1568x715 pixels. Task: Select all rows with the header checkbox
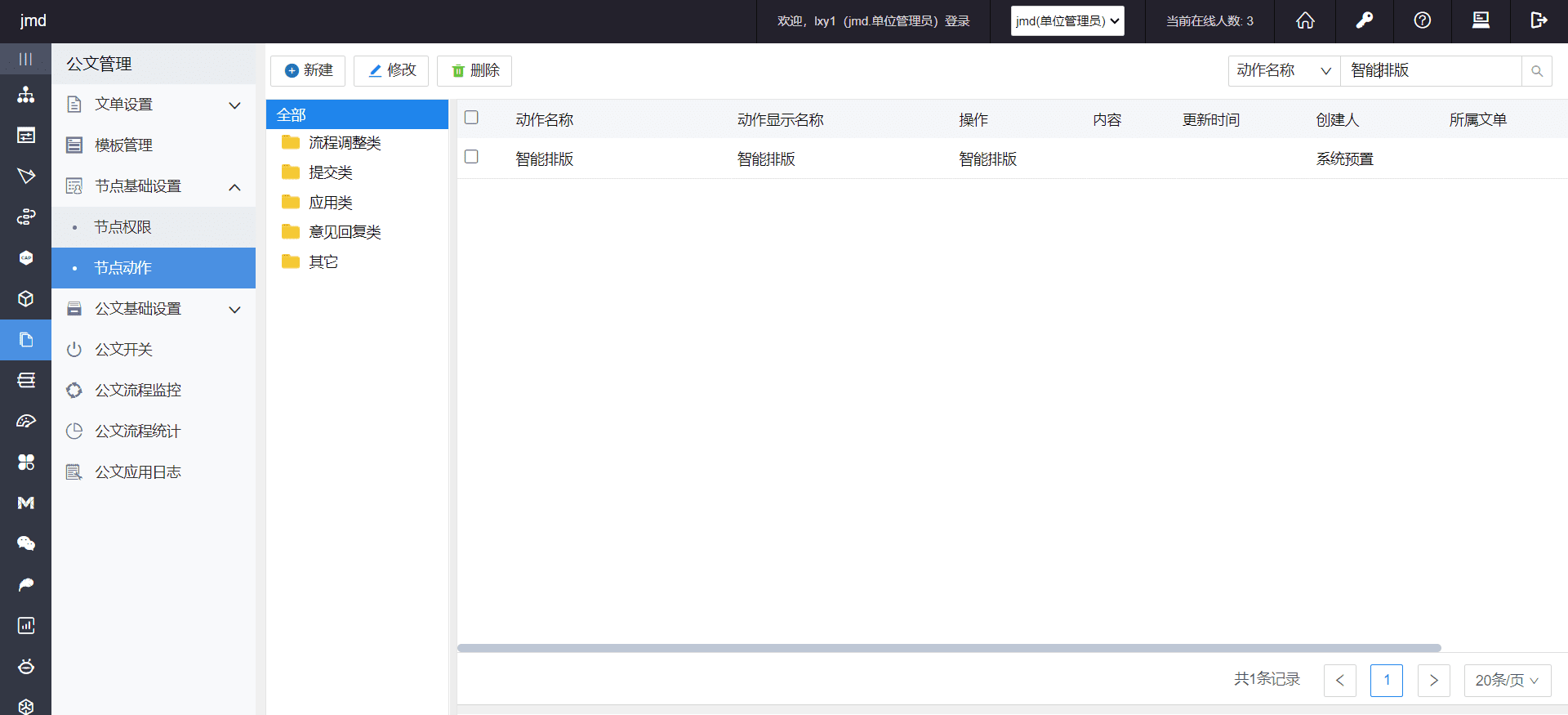(x=471, y=118)
